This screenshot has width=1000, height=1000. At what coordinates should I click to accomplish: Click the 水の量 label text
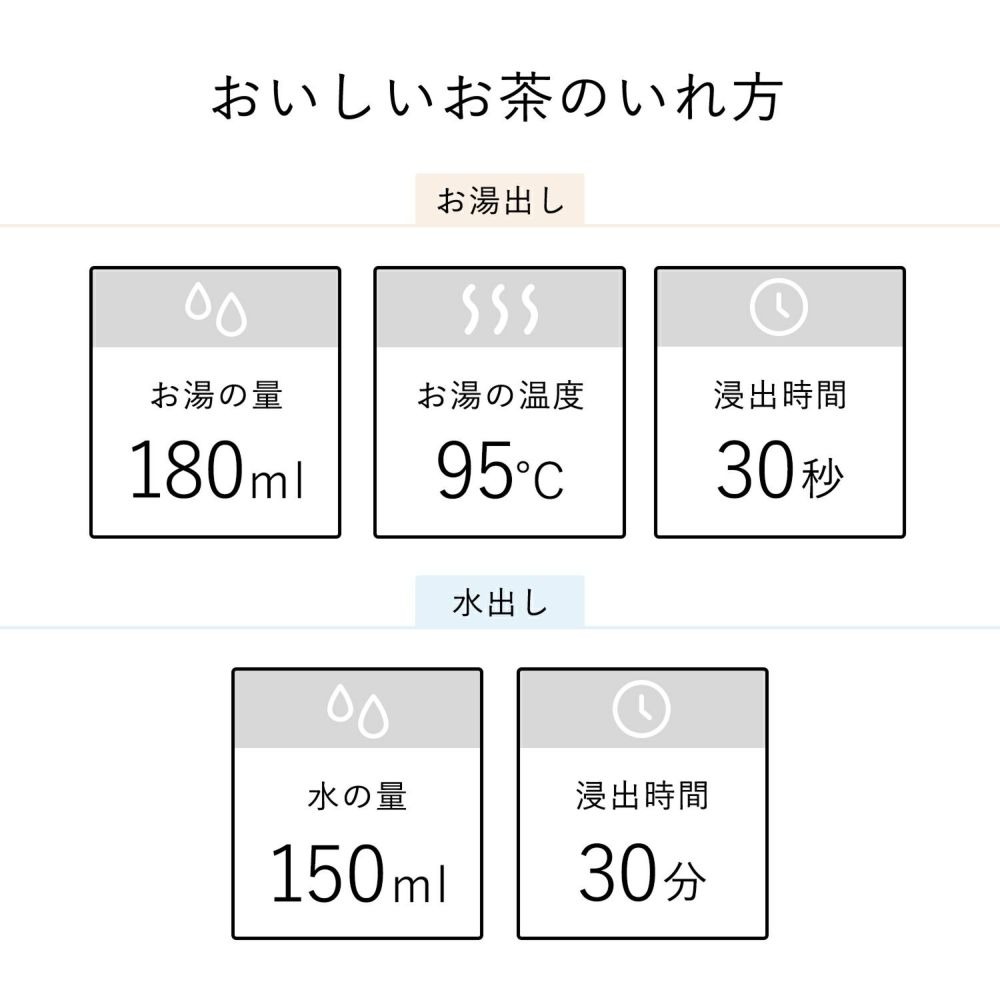(x=357, y=797)
